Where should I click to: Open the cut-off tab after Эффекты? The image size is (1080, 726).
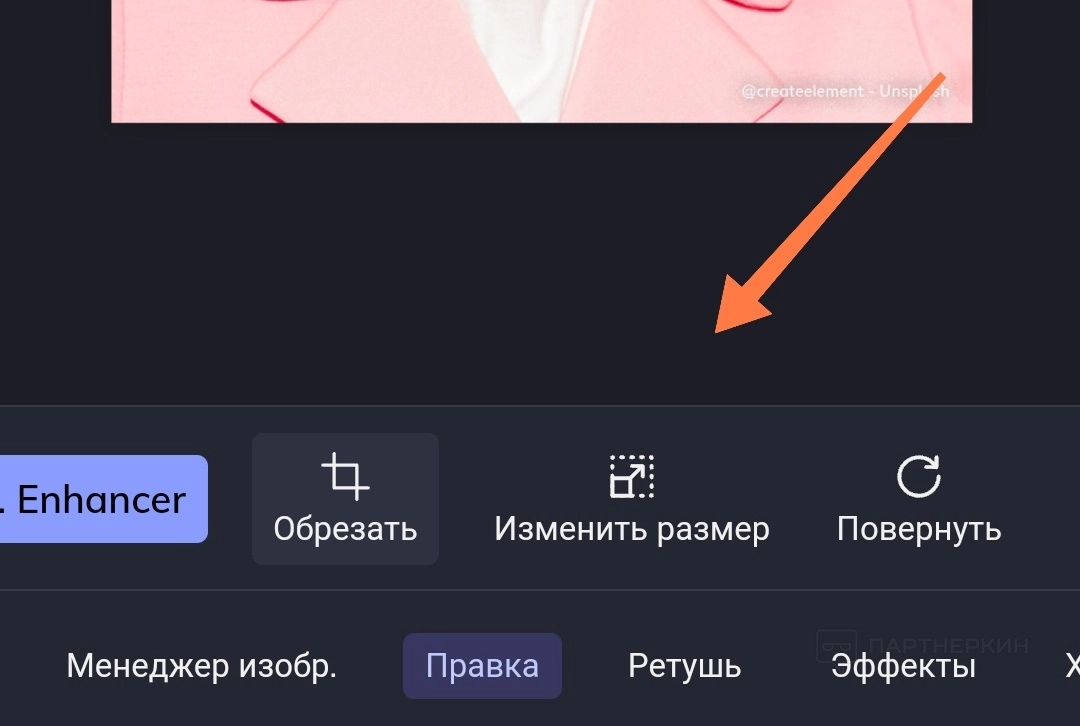click(x=1072, y=666)
